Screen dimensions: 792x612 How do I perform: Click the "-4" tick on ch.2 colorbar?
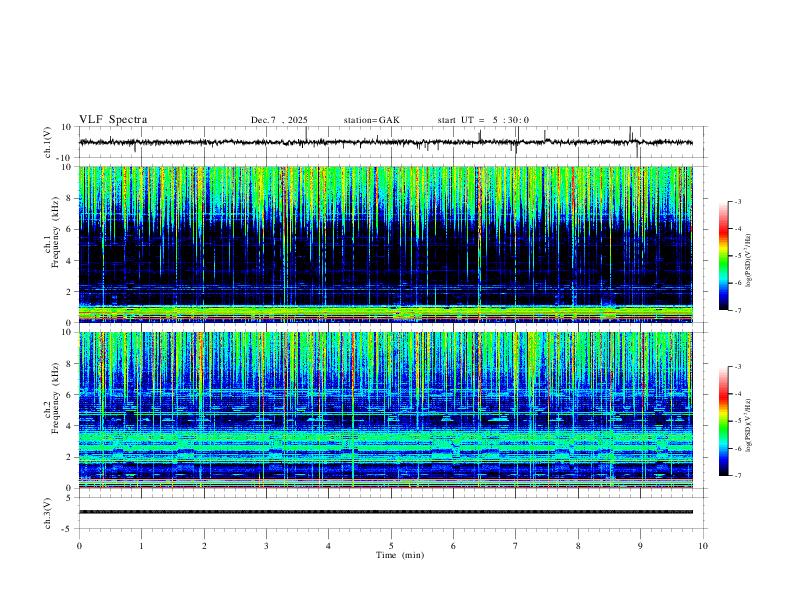(x=737, y=393)
